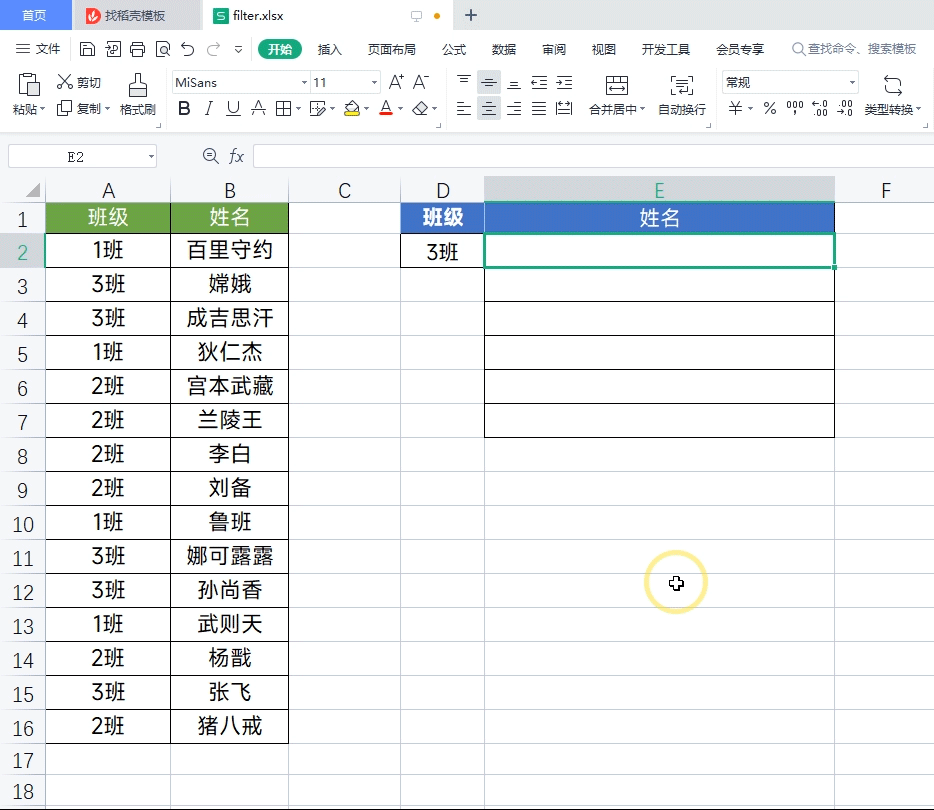Align text to top
934x810 pixels.
[463, 82]
